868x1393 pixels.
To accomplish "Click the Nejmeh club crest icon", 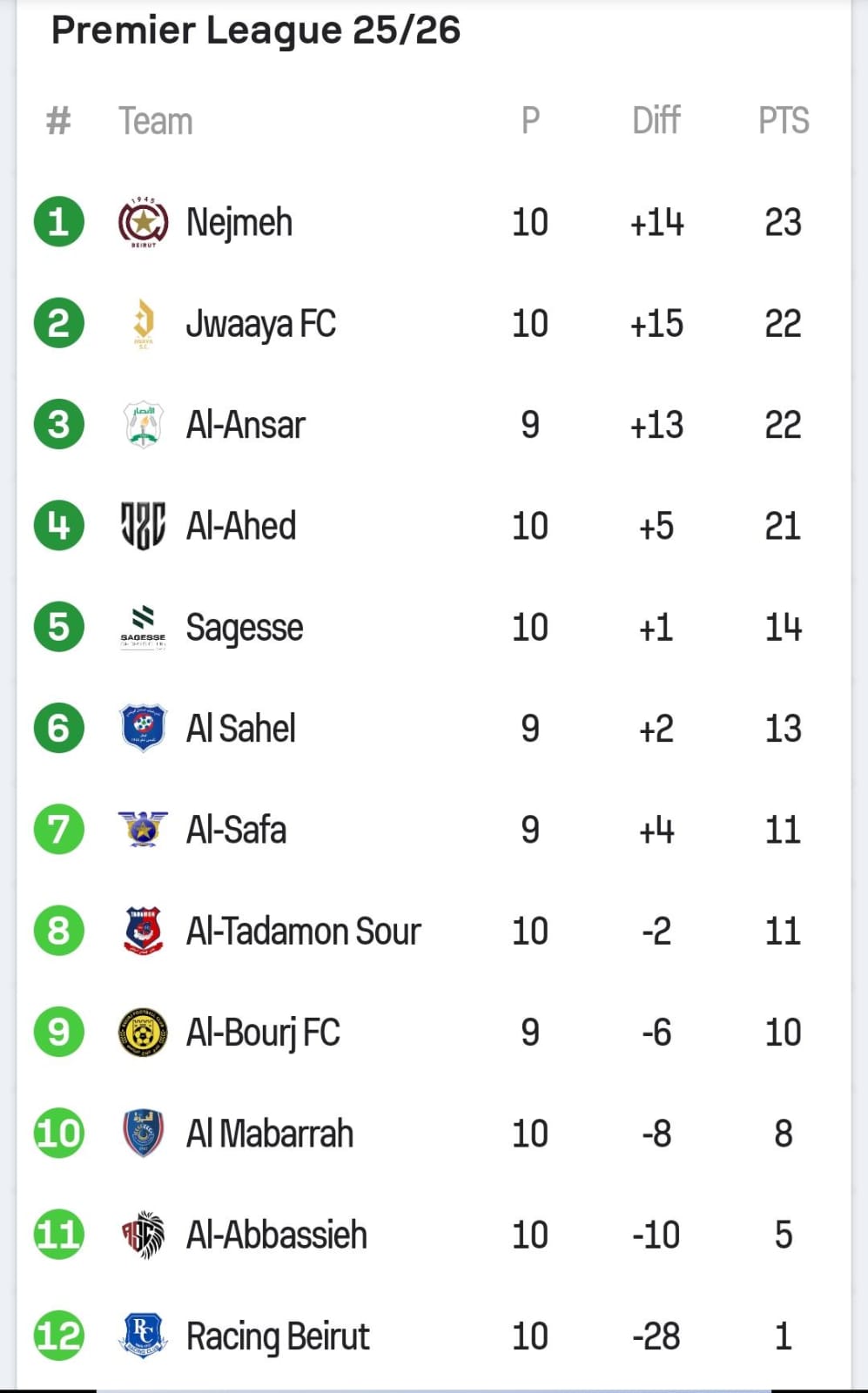I will click(143, 223).
